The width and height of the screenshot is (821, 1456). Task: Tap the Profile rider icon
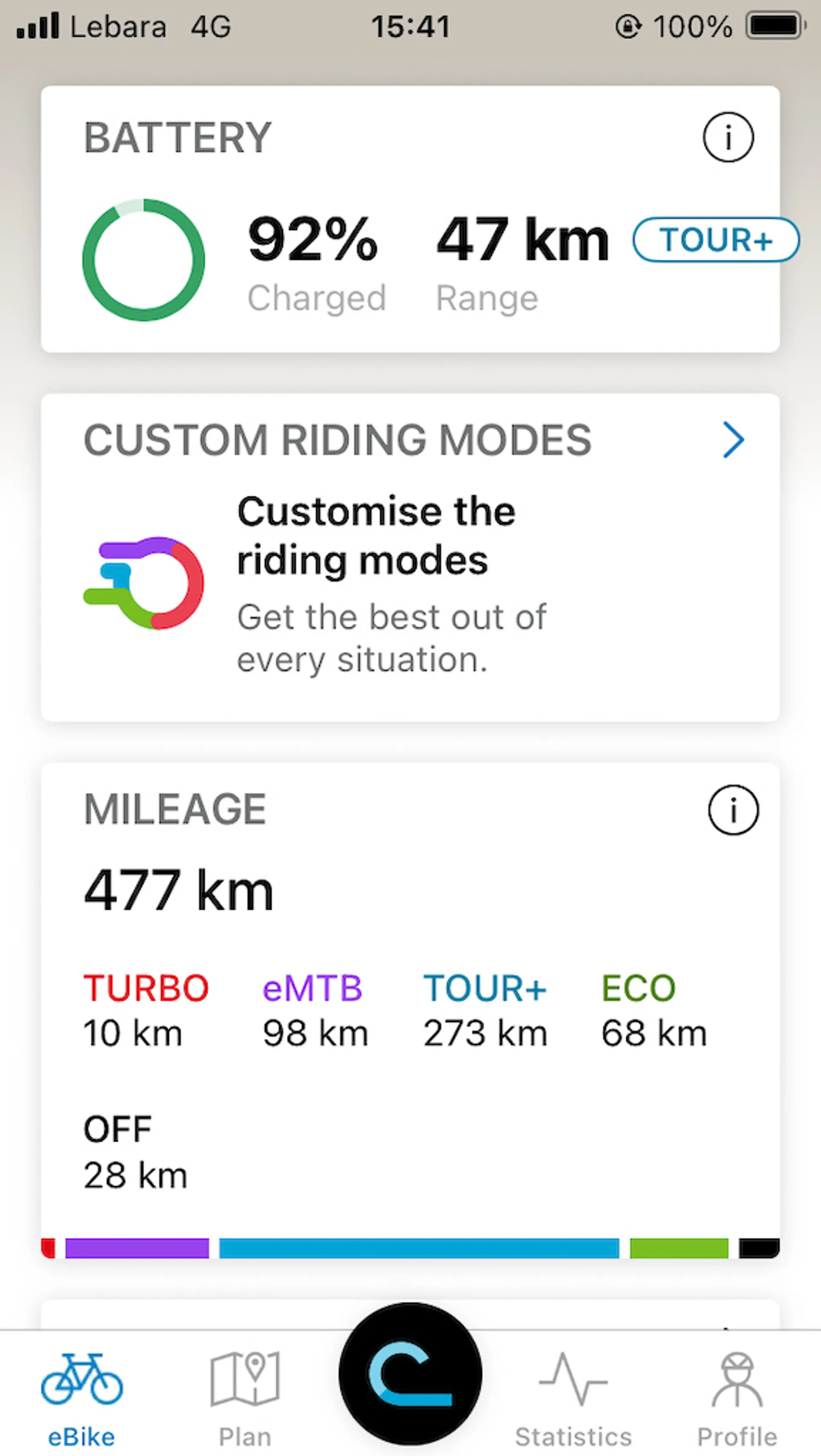(x=737, y=1379)
